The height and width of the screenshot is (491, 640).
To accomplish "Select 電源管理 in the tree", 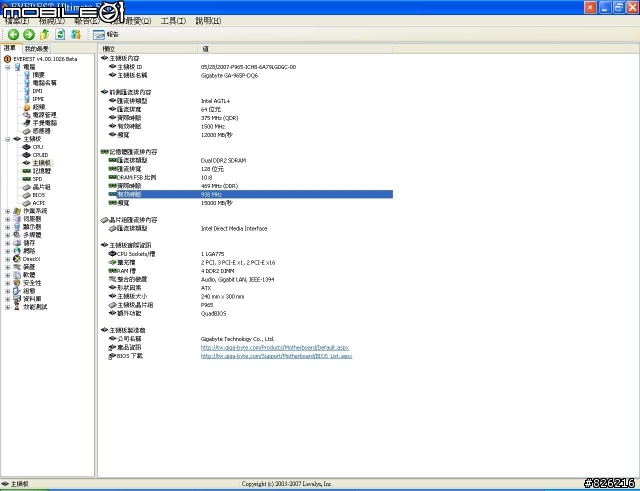I will [x=44, y=115].
